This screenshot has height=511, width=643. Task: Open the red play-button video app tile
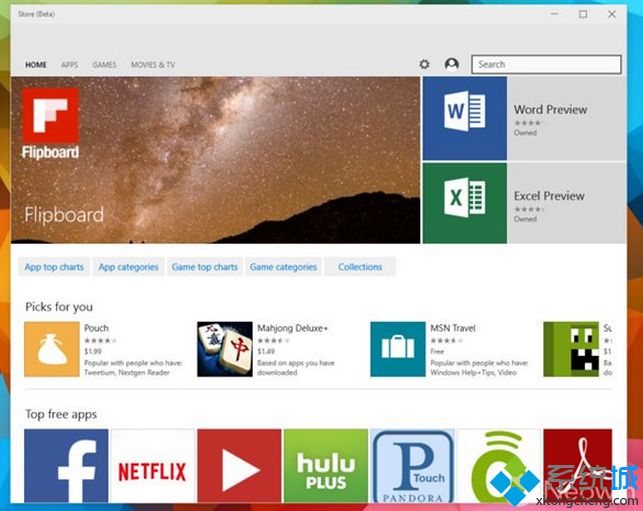click(x=239, y=465)
